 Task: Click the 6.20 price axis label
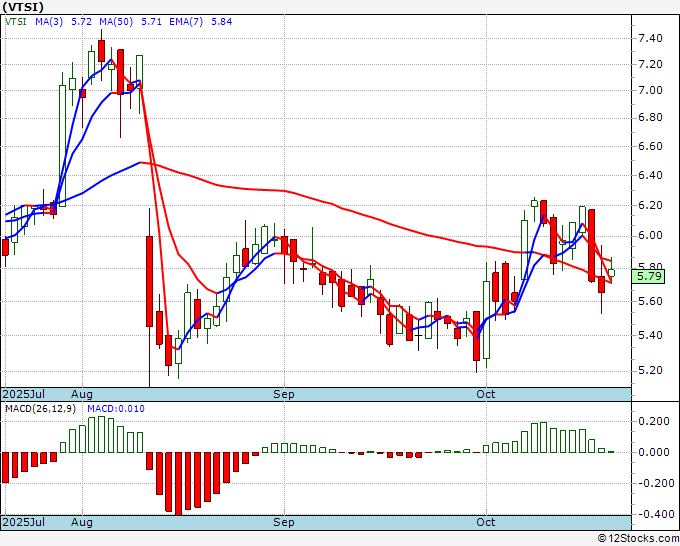pyautogui.click(x=651, y=206)
